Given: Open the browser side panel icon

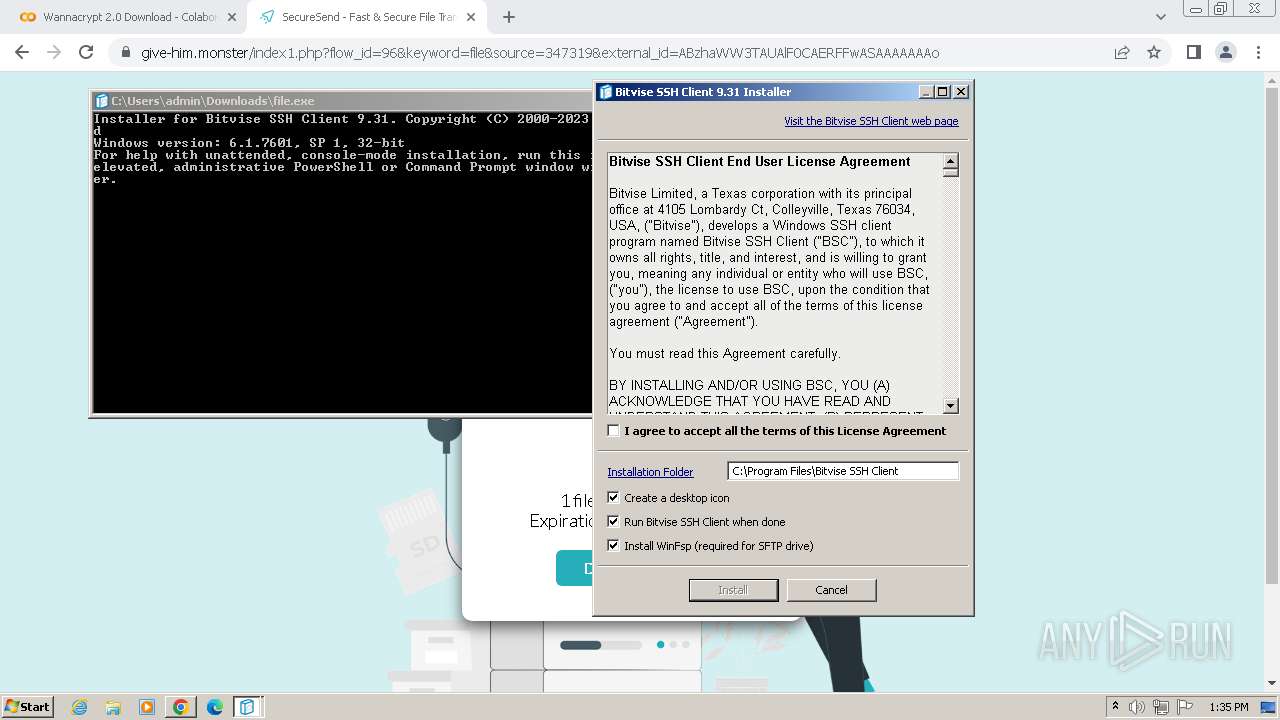Looking at the screenshot, I should pos(1193,52).
